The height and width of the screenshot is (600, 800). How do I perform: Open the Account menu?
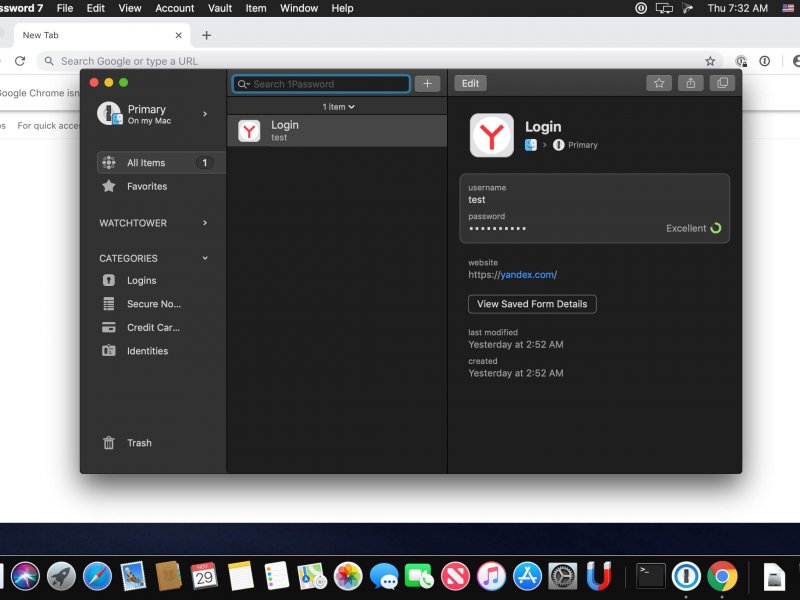174,8
